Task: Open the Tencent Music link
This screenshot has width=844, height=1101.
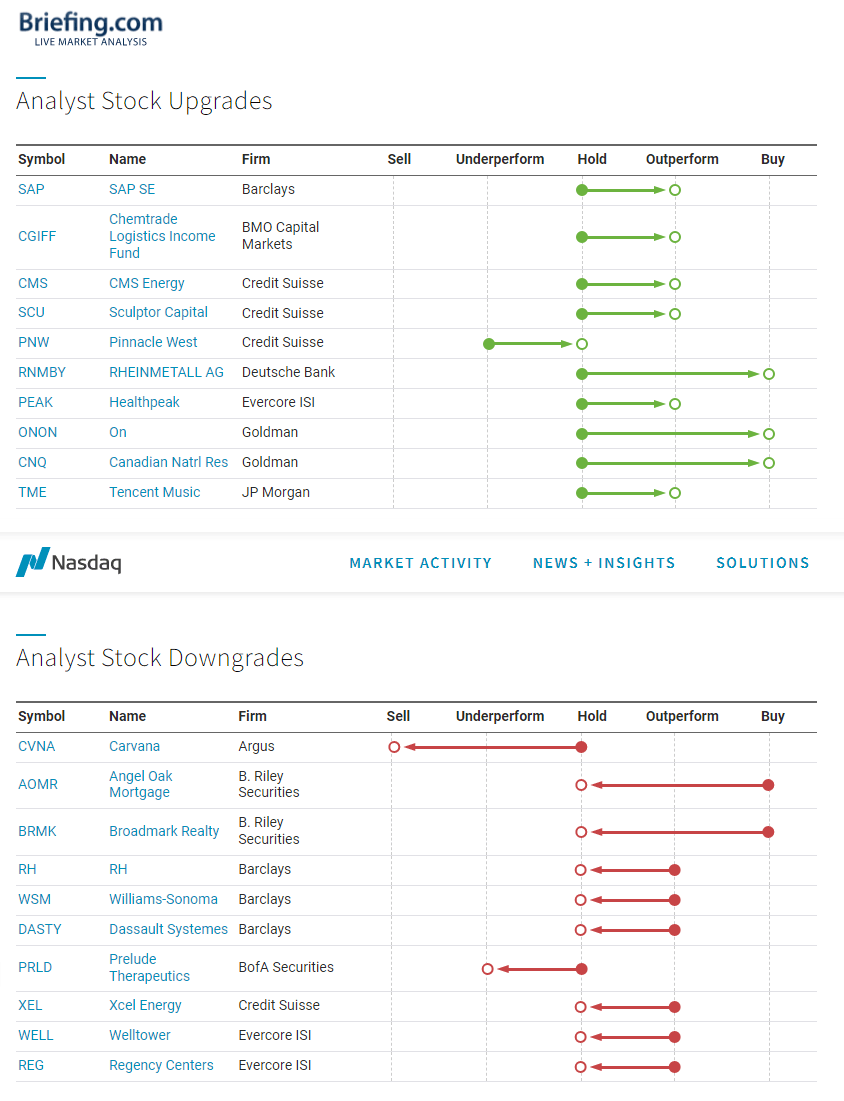Action: [x=154, y=493]
